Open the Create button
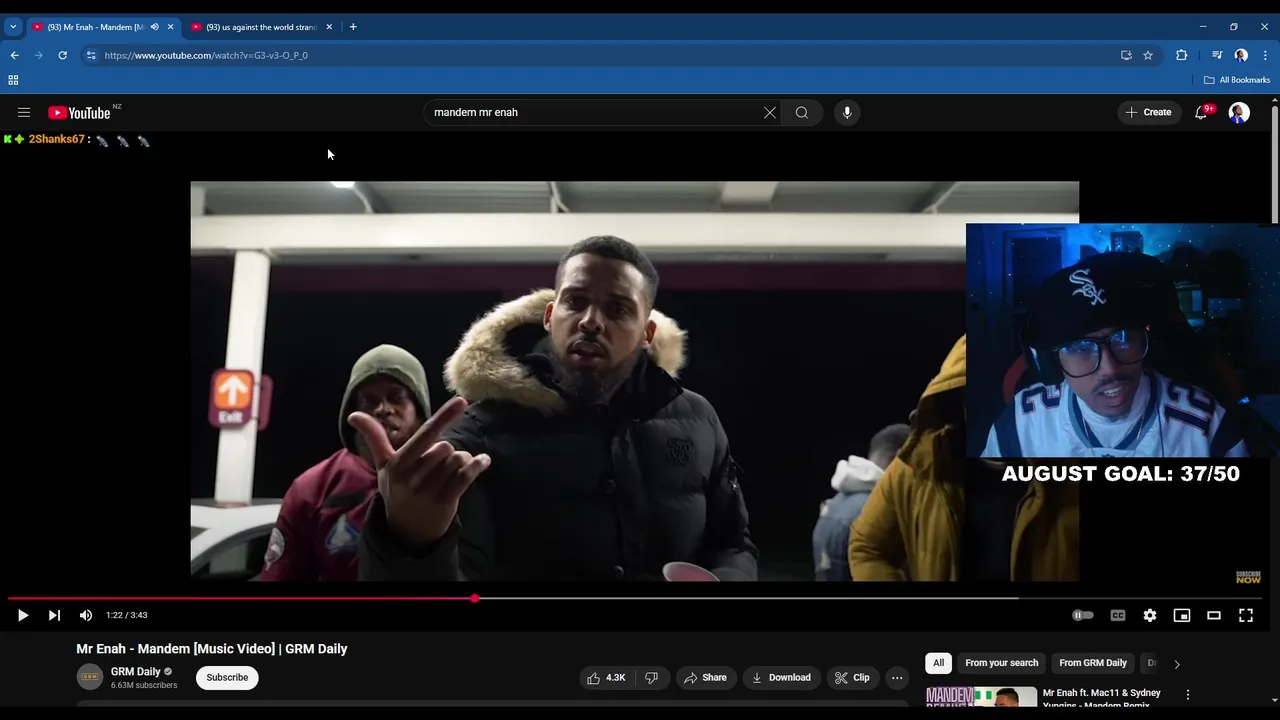 (1148, 113)
